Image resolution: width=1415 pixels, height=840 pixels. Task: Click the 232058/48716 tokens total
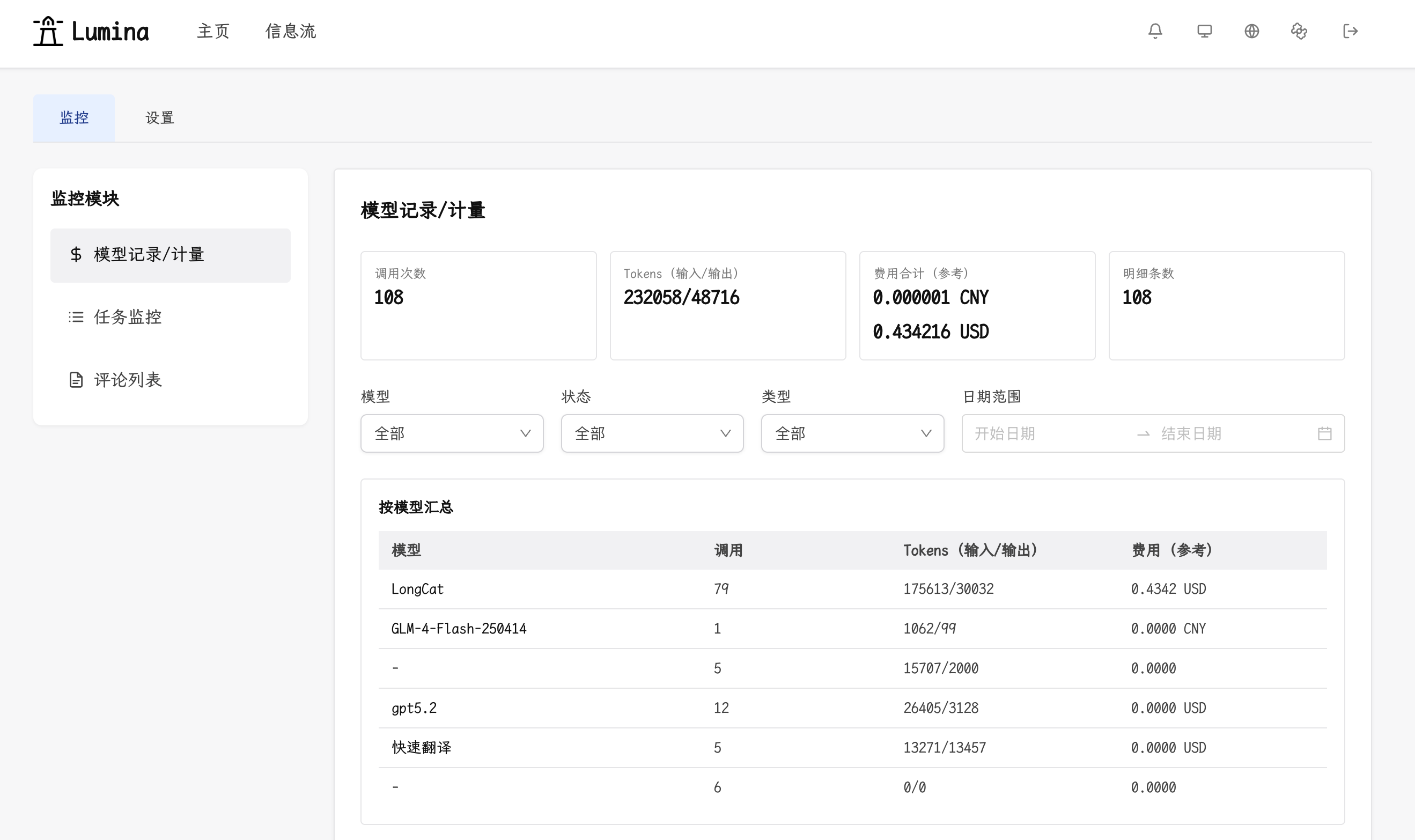point(681,298)
